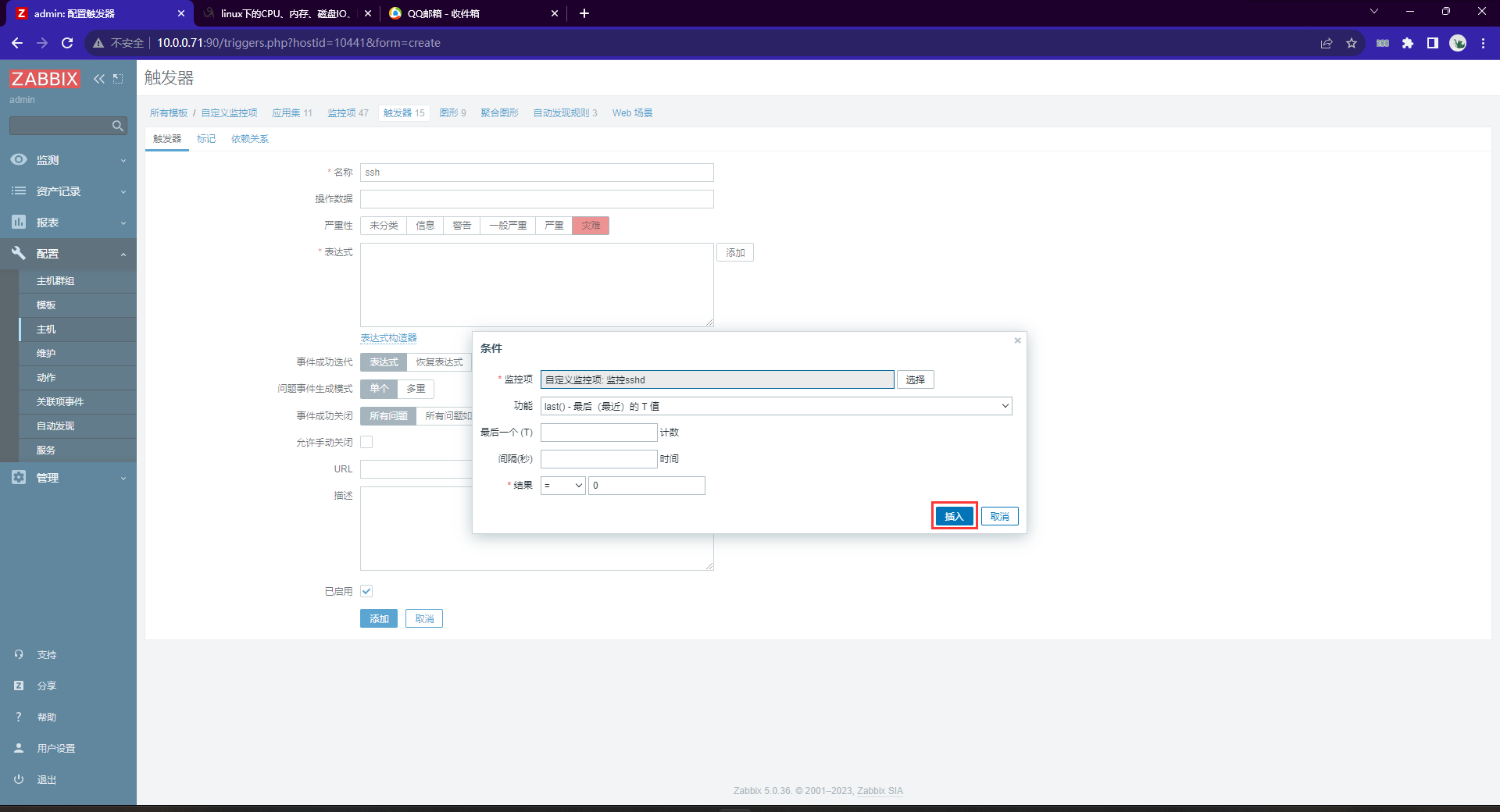Open the 结果 operator dropdown
This screenshot has height=812, width=1500.
tap(562, 486)
